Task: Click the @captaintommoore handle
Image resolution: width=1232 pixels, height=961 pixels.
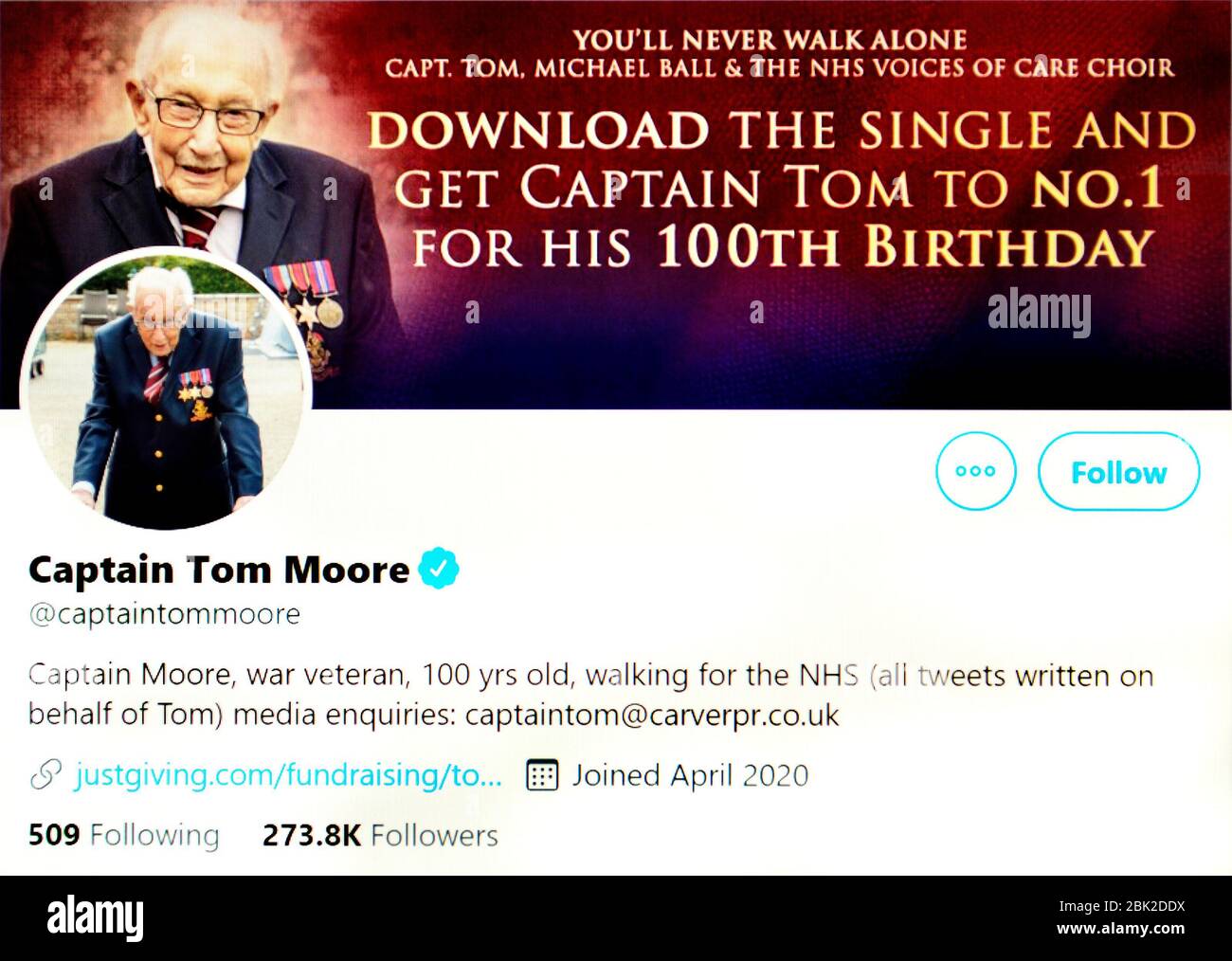Action: pos(165,615)
